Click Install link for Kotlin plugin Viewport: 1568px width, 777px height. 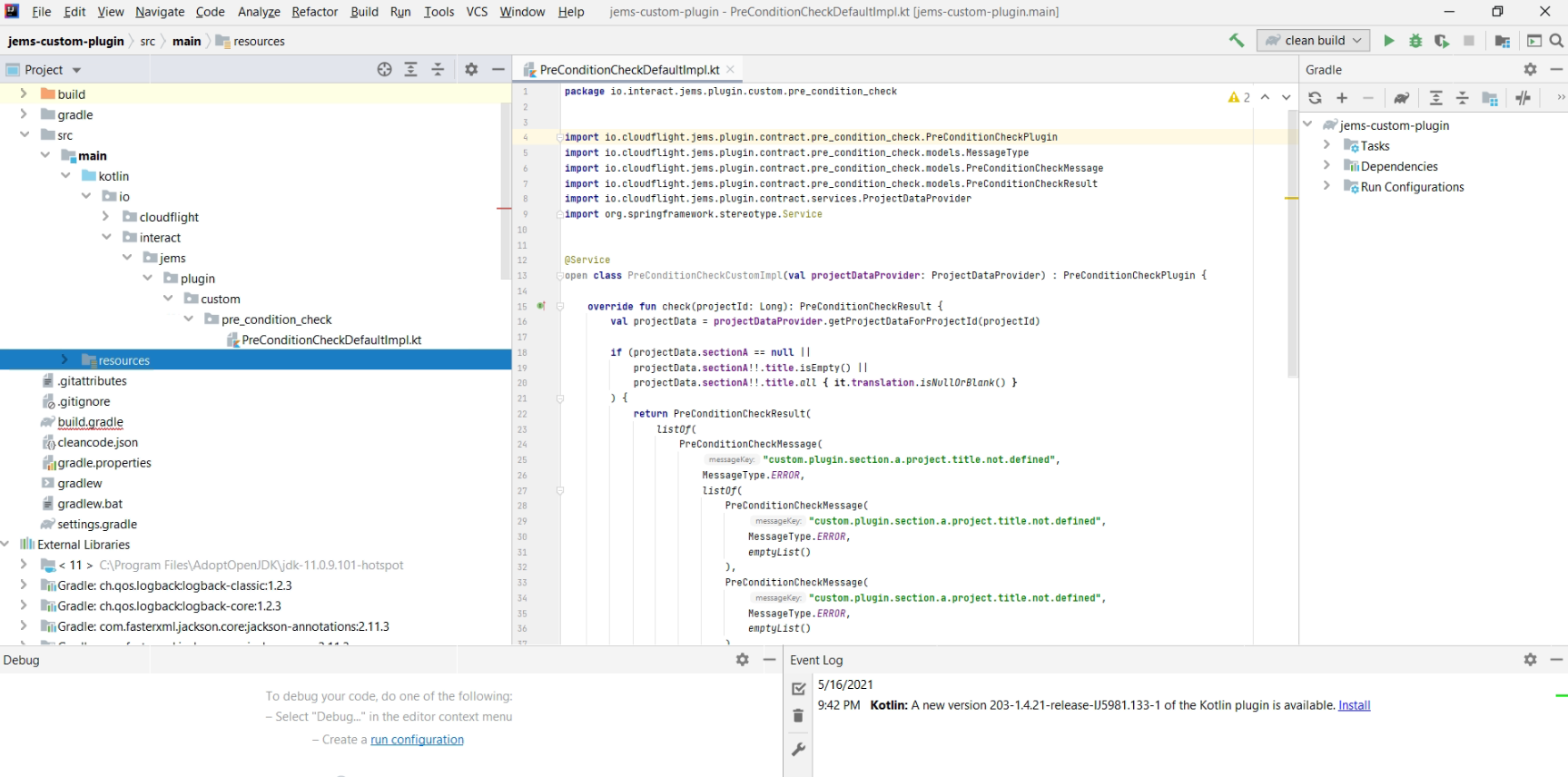(x=1354, y=705)
